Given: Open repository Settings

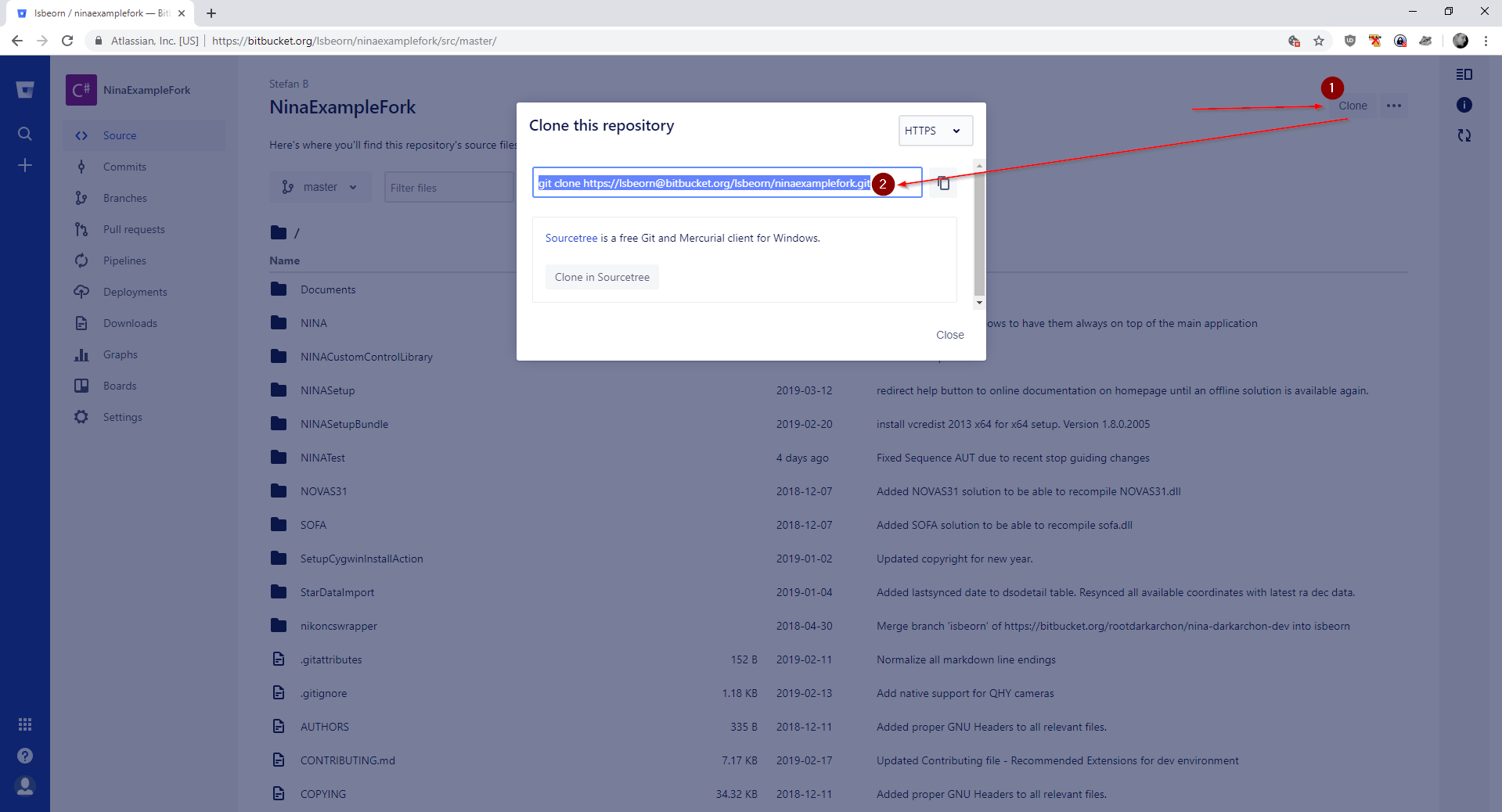Looking at the screenshot, I should pyautogui.click(x=144, y=417).
